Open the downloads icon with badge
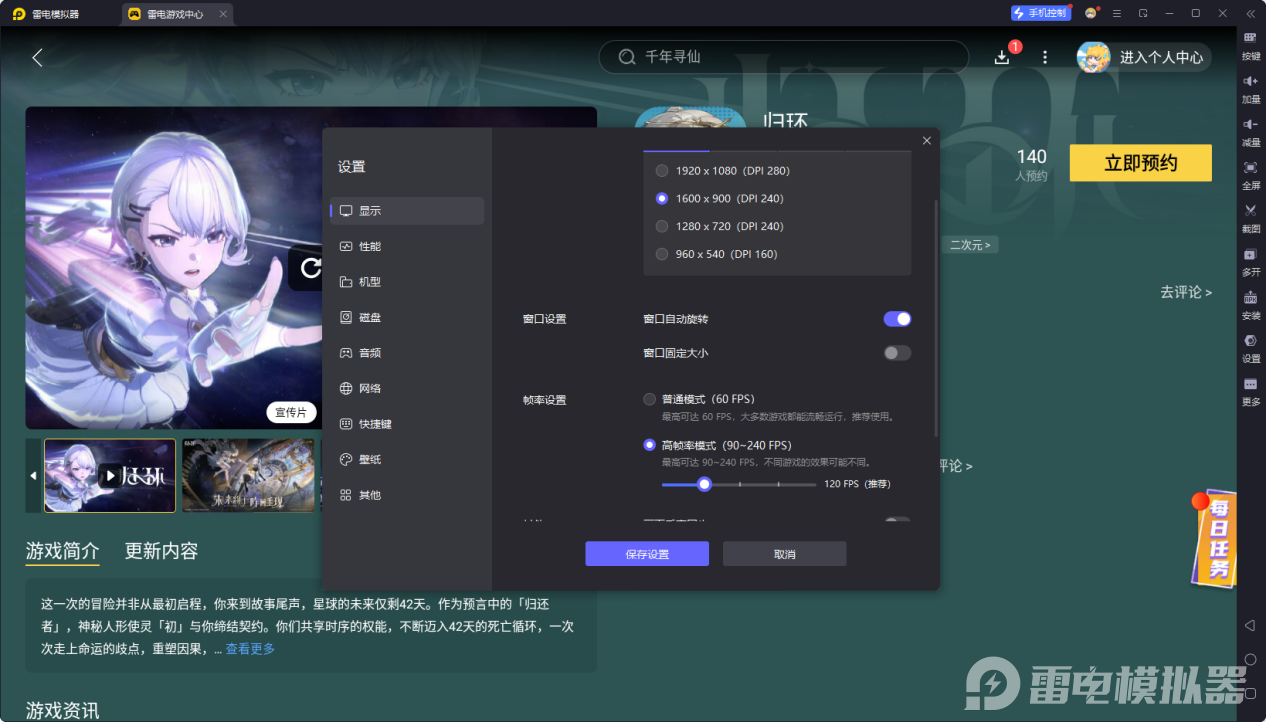This screenshot has width=1266, height=722. 1003,57
